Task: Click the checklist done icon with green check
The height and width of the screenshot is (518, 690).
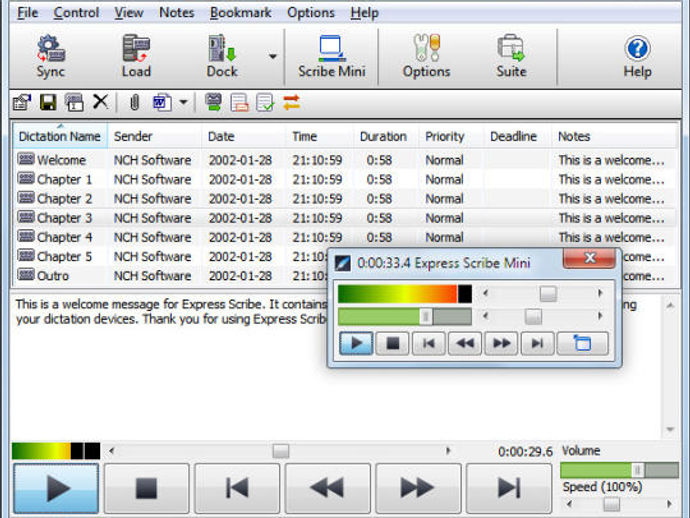Action: (x=265, y=103)
